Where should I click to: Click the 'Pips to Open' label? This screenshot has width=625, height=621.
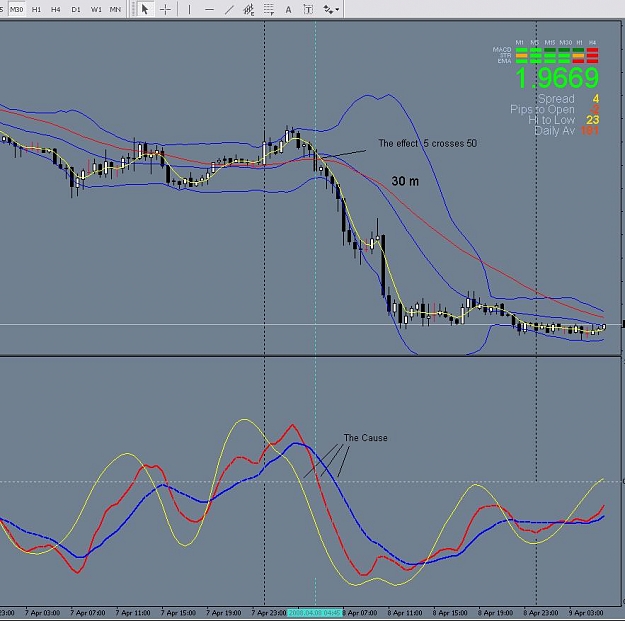542,109
